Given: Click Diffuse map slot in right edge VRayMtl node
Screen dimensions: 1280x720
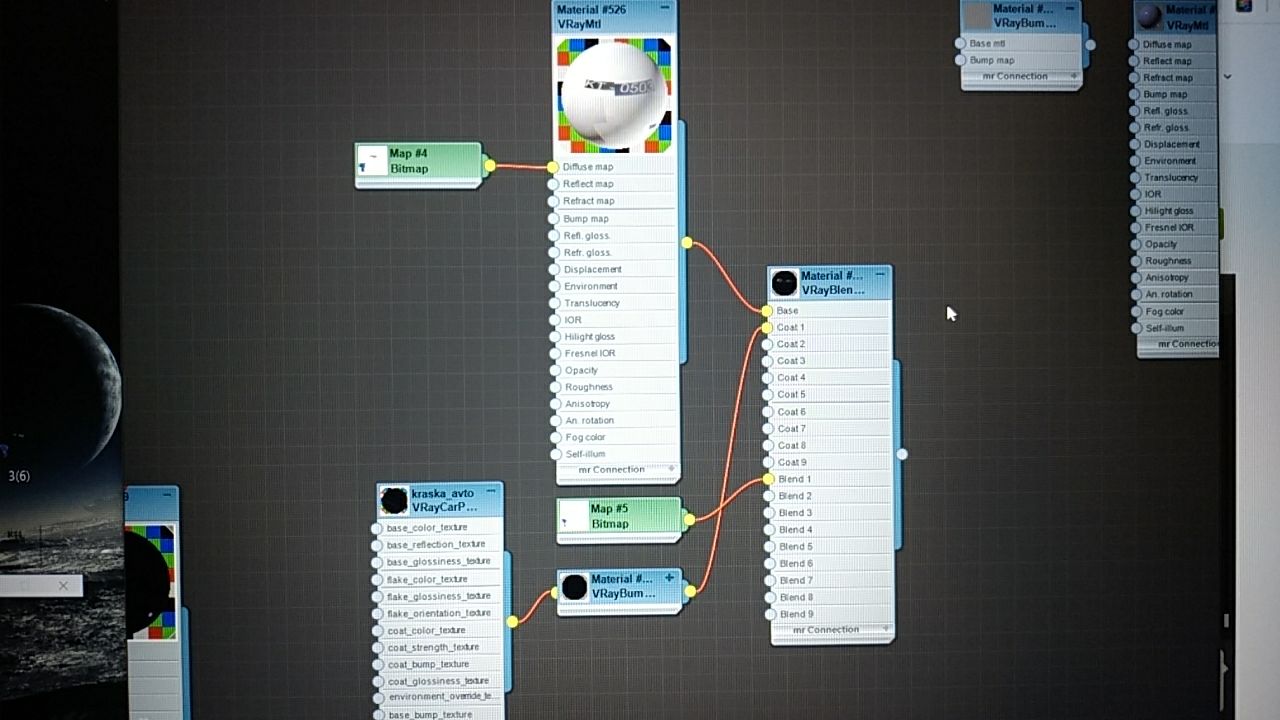Looking at the screenshot, I should click(x=1177, y=44).
